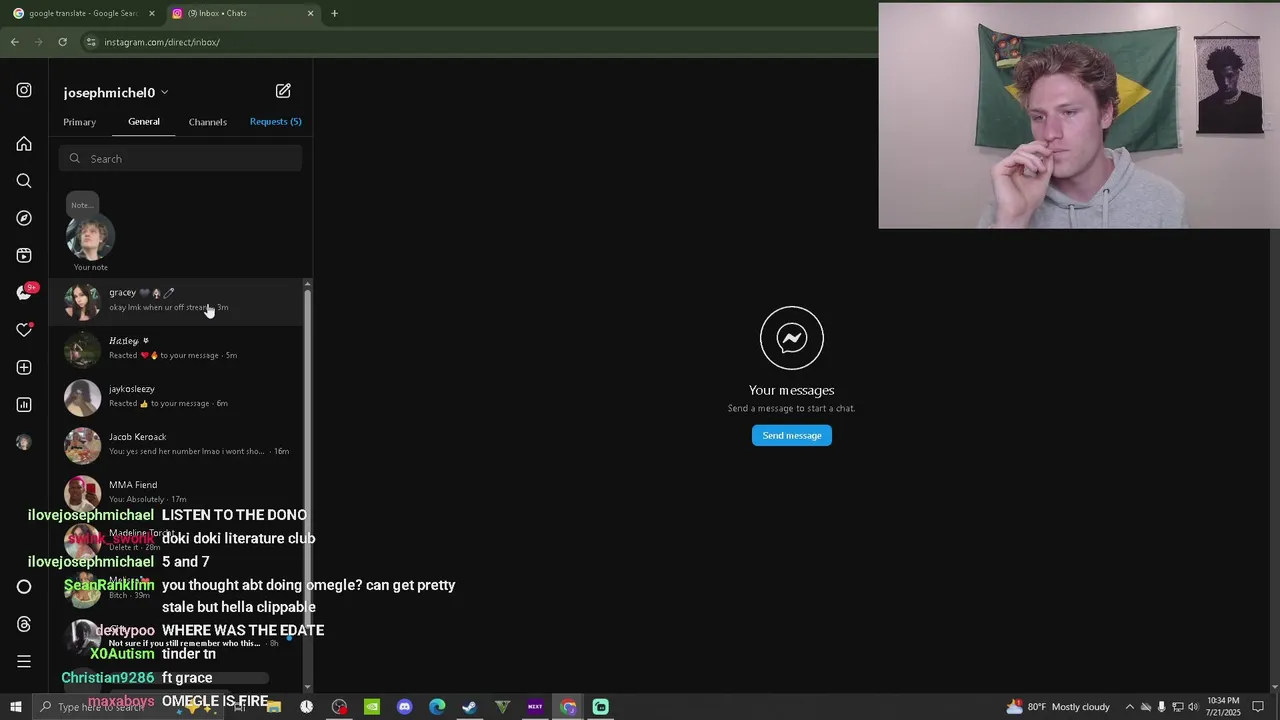Screen dimensions: 1280x720
Task: Close the google translate tab
Action: (152, 13)
